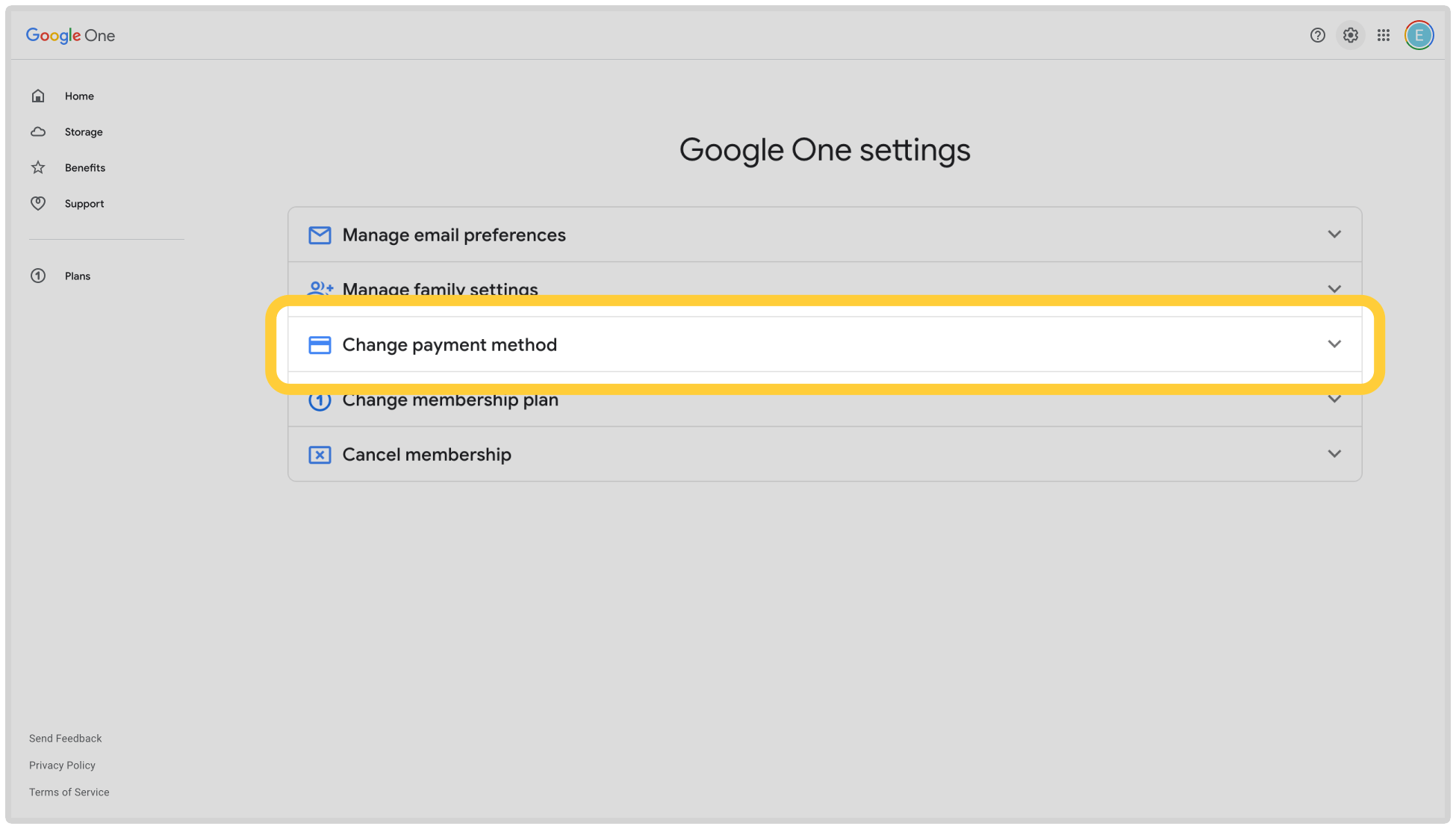
Task: Expand Manage email preferences chevron
Action: (1334, 235)
